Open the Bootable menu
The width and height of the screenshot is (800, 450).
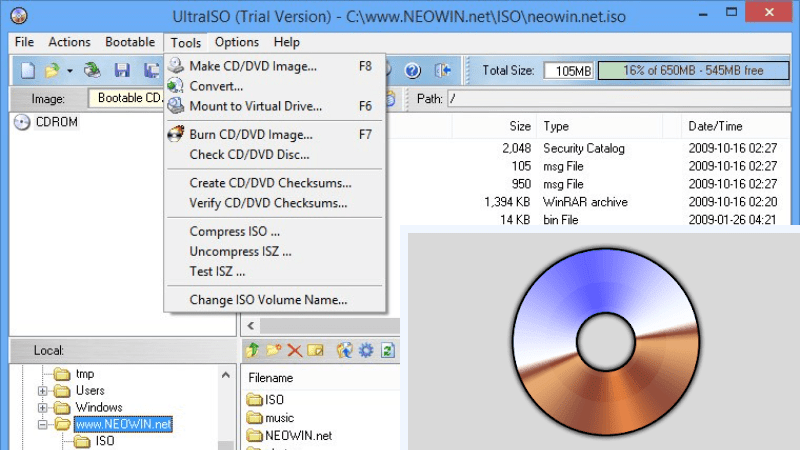coord(130,42)
